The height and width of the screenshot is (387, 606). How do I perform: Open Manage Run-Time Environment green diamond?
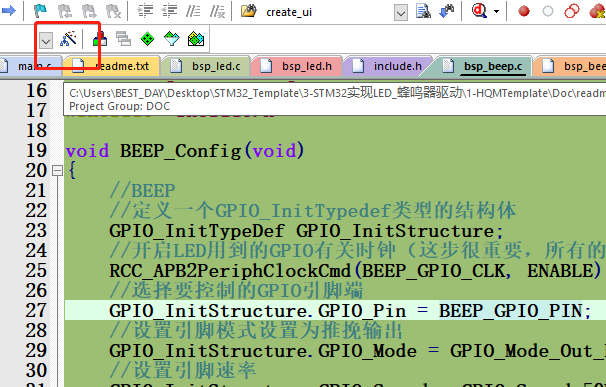(147, 39)
